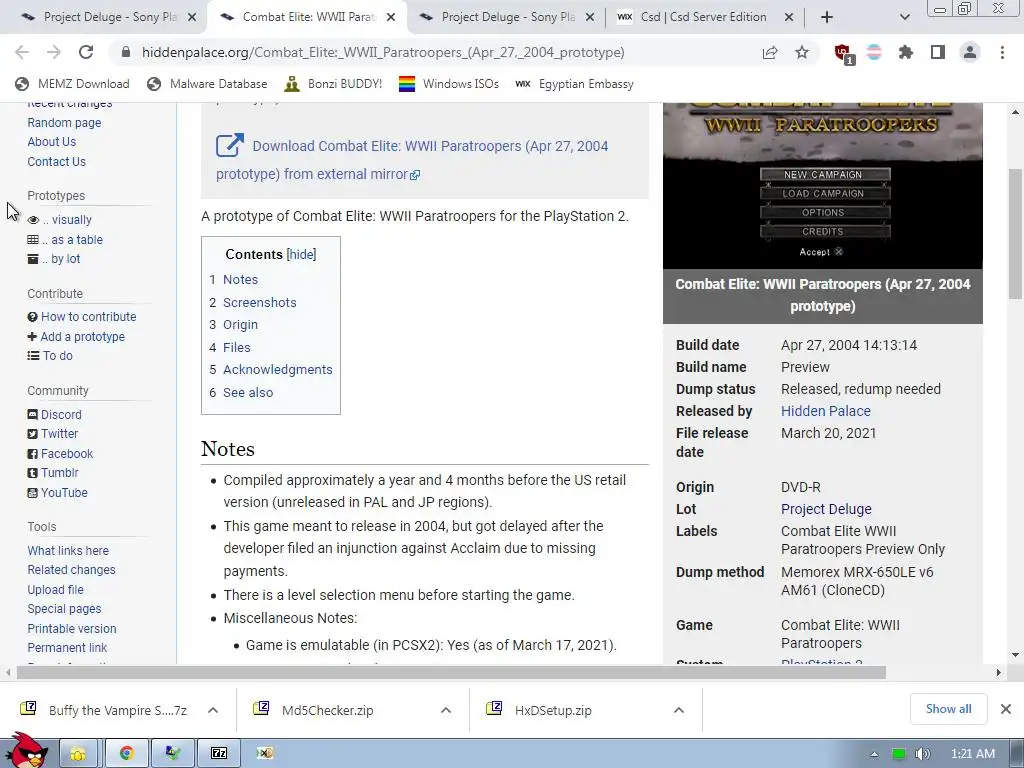Open the Add a prototype link
Image resolution: width=1024 pixels, height=768 pixels.
[76, 336]
